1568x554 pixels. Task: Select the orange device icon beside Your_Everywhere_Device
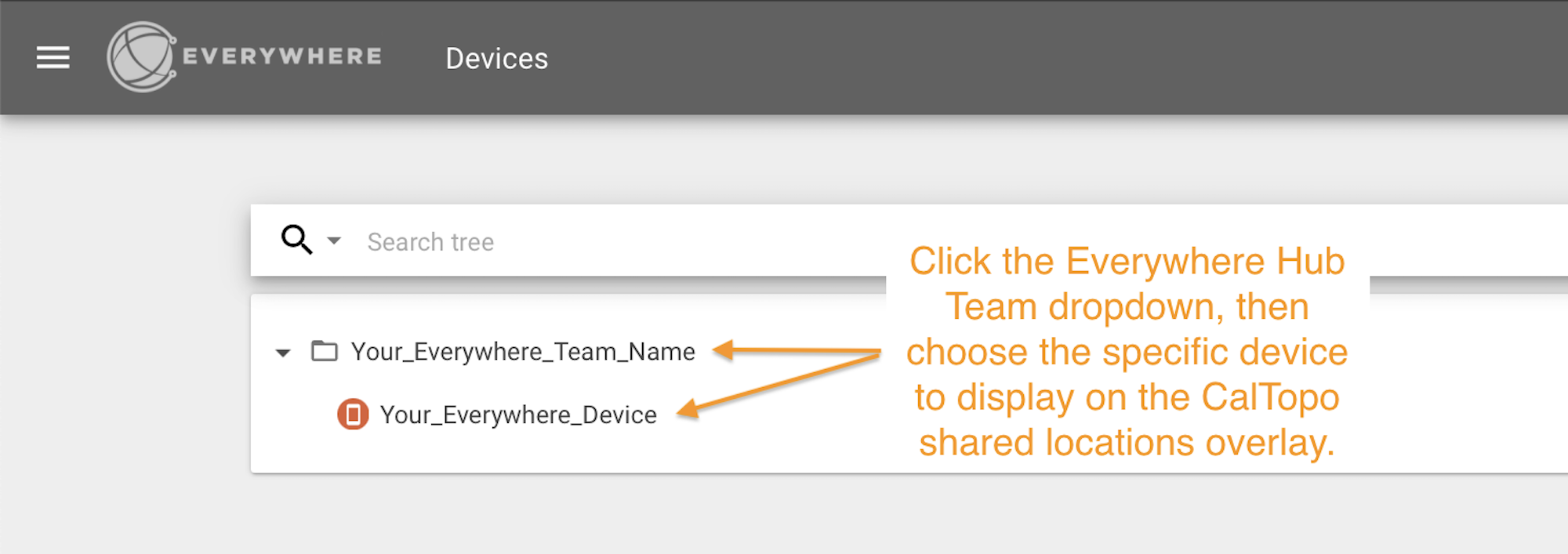[354, 414]
